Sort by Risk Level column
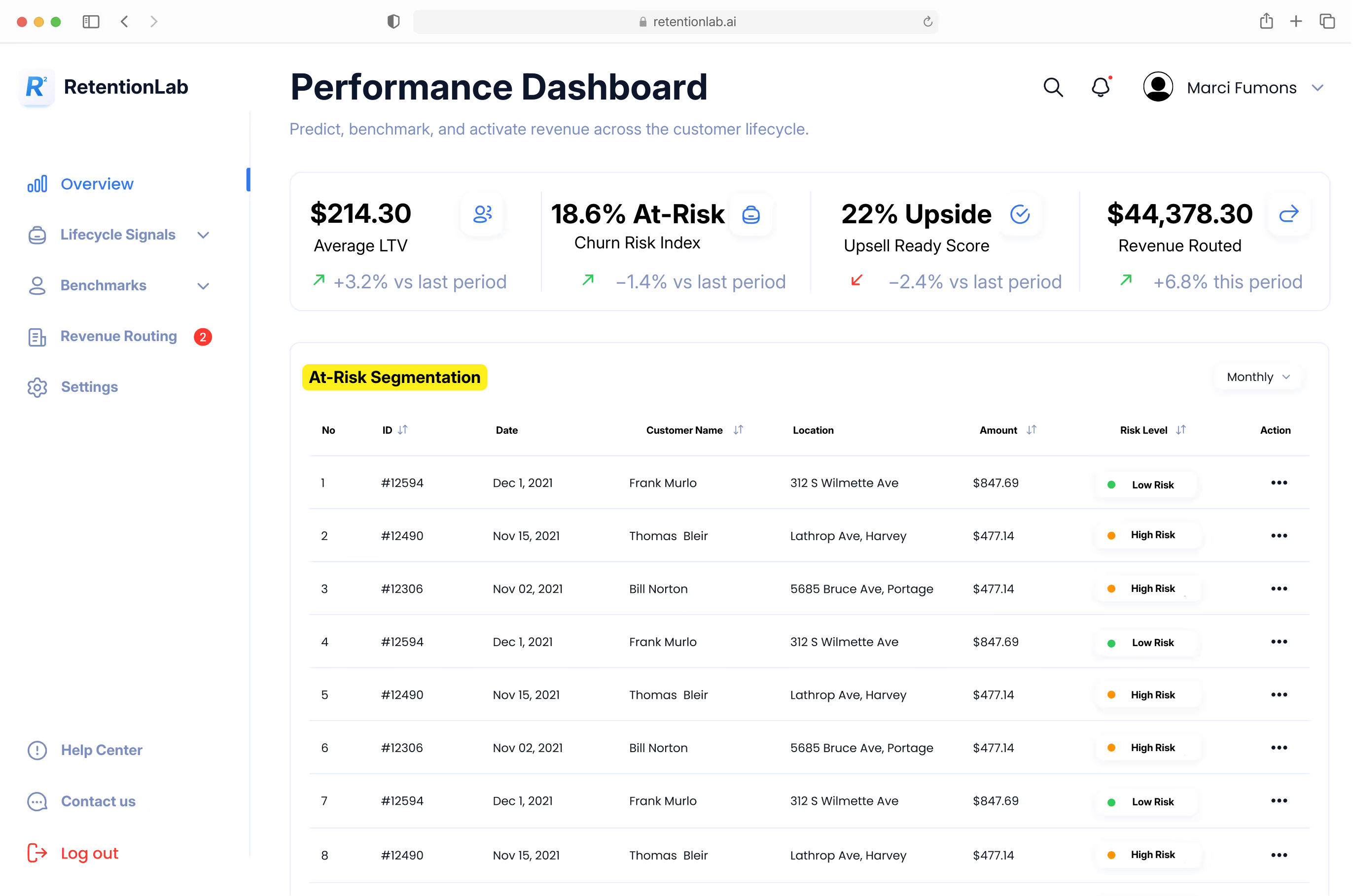Viewport: 1353px width, 896px height. [1182, 430]
